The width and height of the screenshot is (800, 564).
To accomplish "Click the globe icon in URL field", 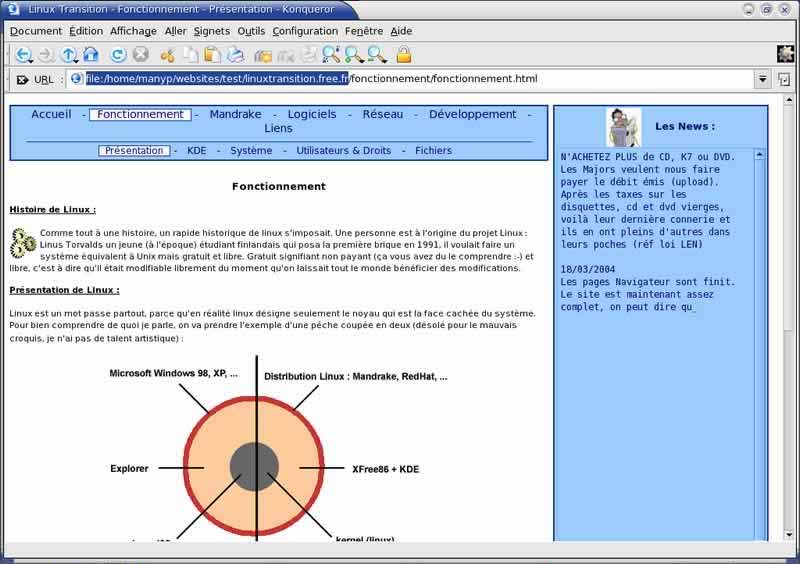I will (x=77, y=79).
